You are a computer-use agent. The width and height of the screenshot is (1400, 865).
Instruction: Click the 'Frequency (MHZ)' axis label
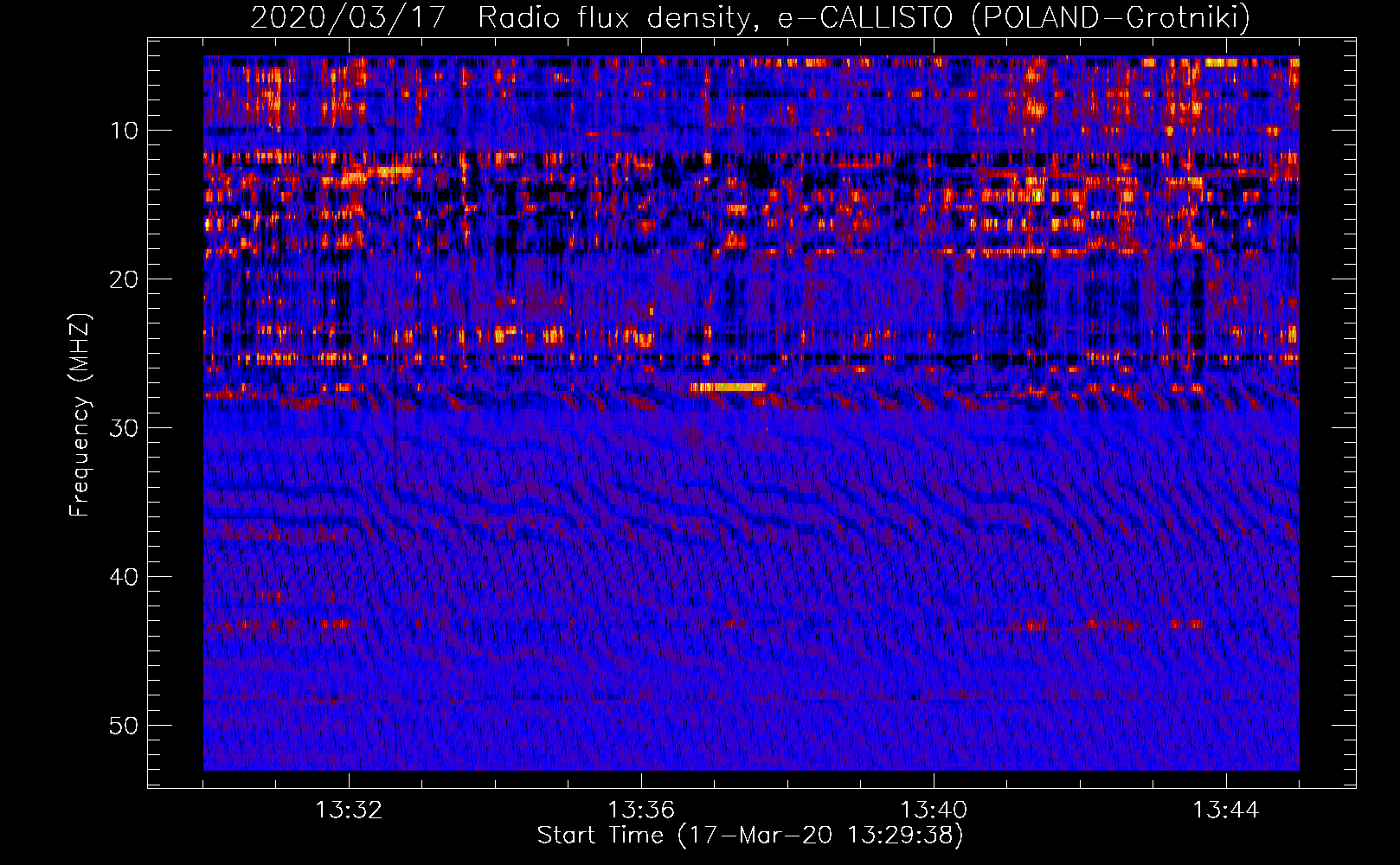coord(80,415)
